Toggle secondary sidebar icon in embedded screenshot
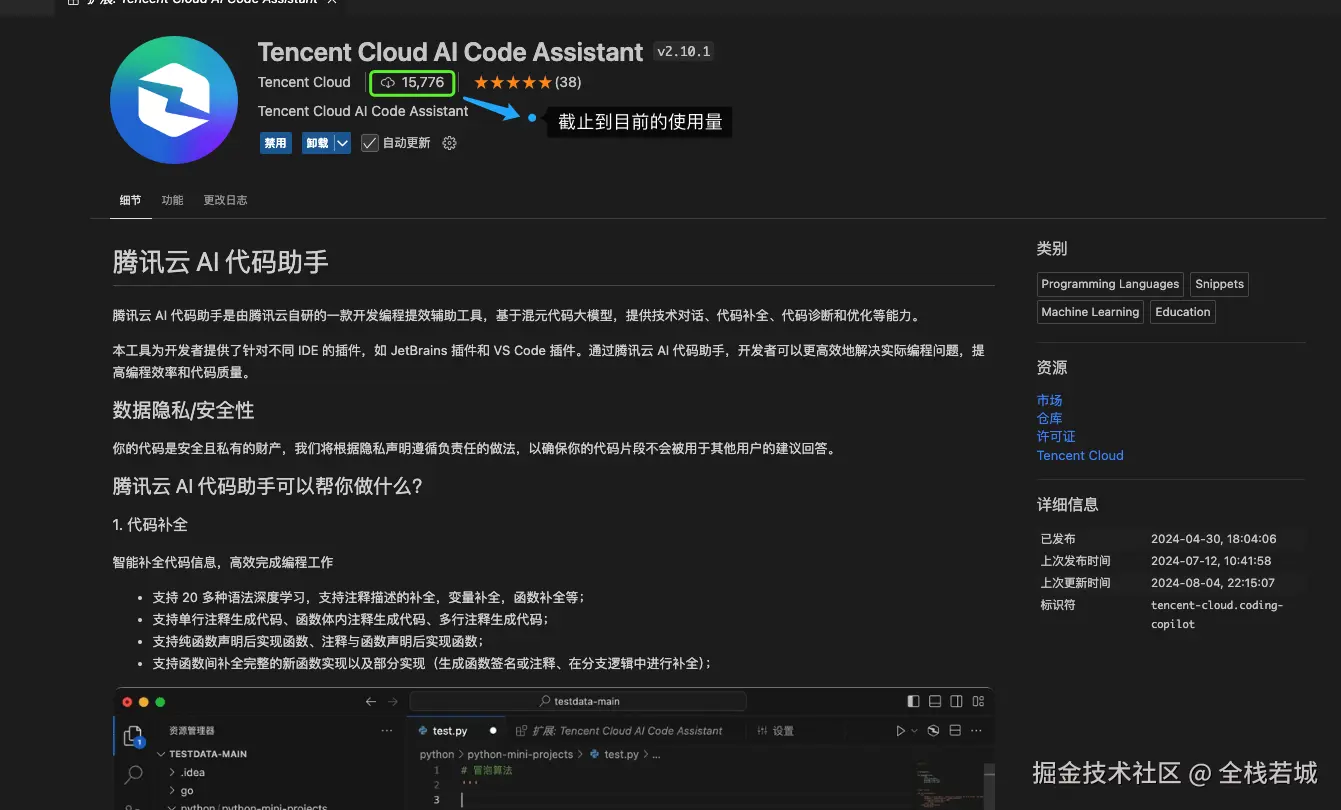This screenshot has width=1341, height=810. 957,702
